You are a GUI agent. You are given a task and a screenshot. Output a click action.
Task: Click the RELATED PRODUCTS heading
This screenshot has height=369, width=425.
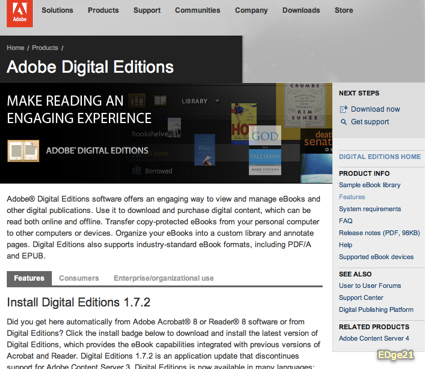click(x=374, y=327)
